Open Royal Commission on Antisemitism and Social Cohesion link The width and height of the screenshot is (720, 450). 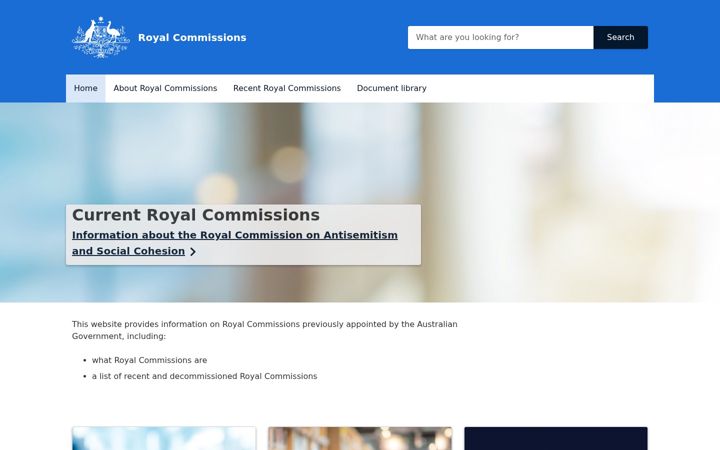tap(235, 243)
